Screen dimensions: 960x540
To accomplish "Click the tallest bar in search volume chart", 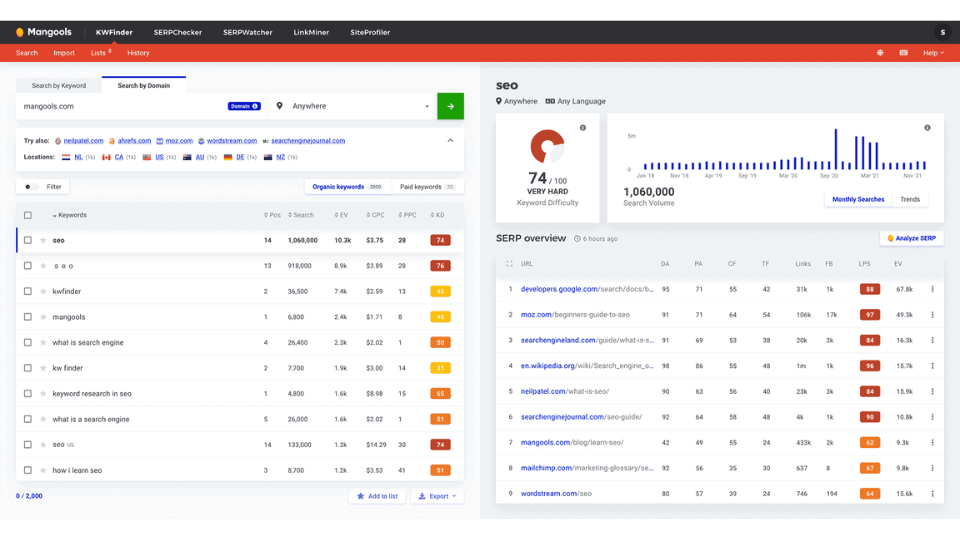I will pyautogui.click(x=835, y=149).
